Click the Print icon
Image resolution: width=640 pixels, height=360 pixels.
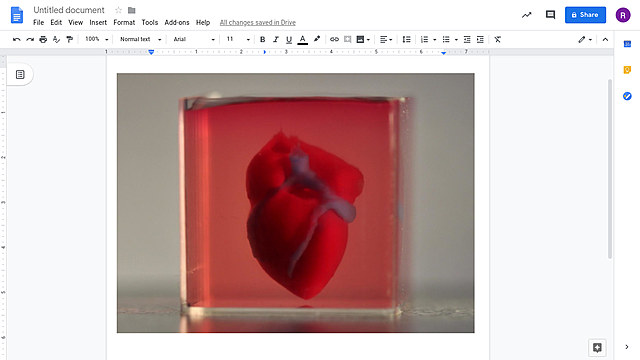[43, 39]
